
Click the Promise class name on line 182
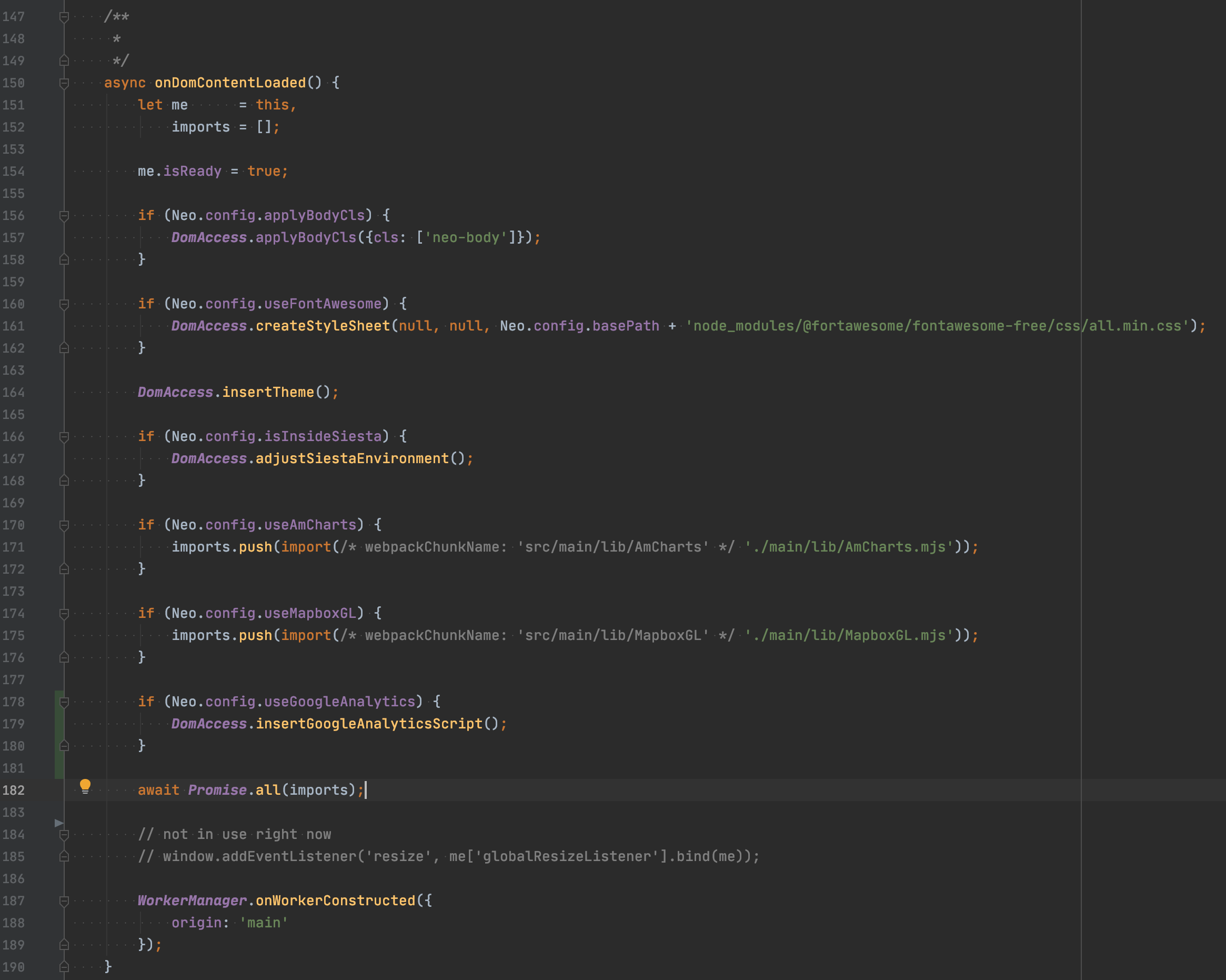tap(217, 790)
